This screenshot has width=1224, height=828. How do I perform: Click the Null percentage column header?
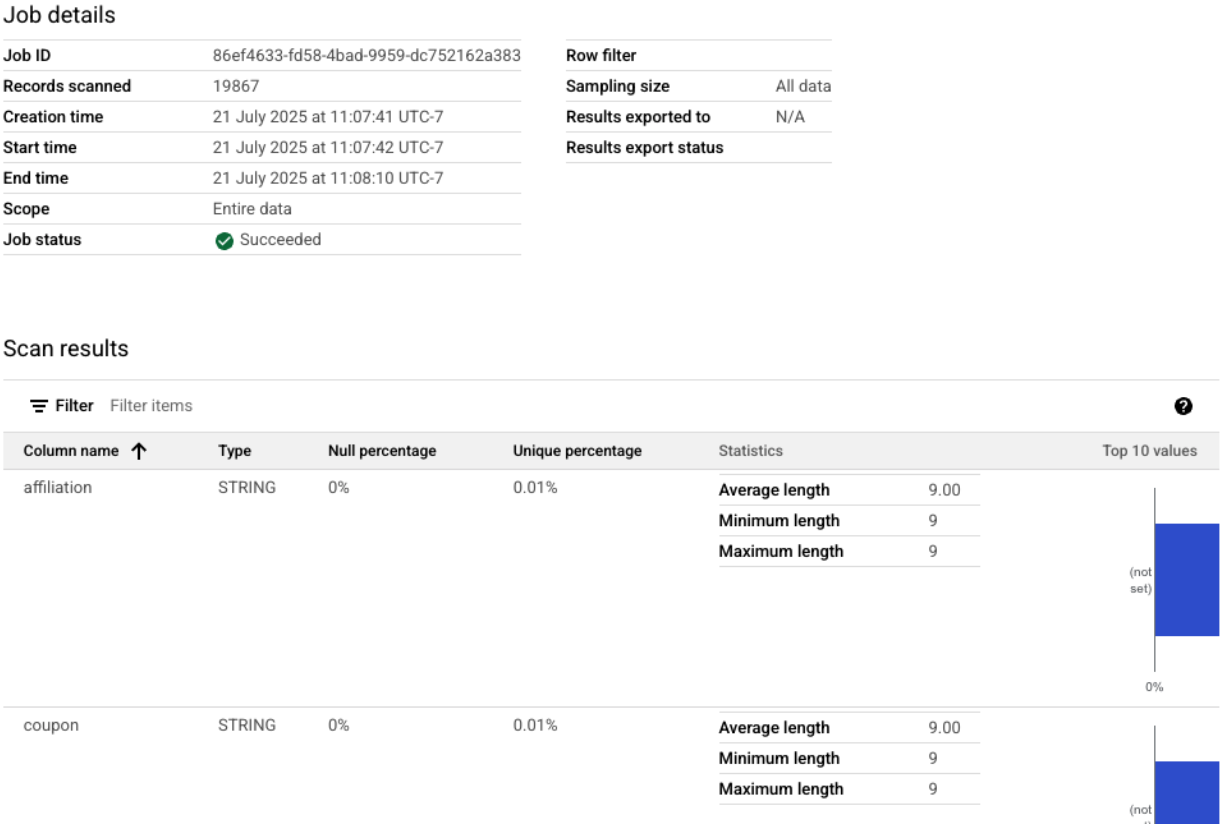(x=382, y=451)
